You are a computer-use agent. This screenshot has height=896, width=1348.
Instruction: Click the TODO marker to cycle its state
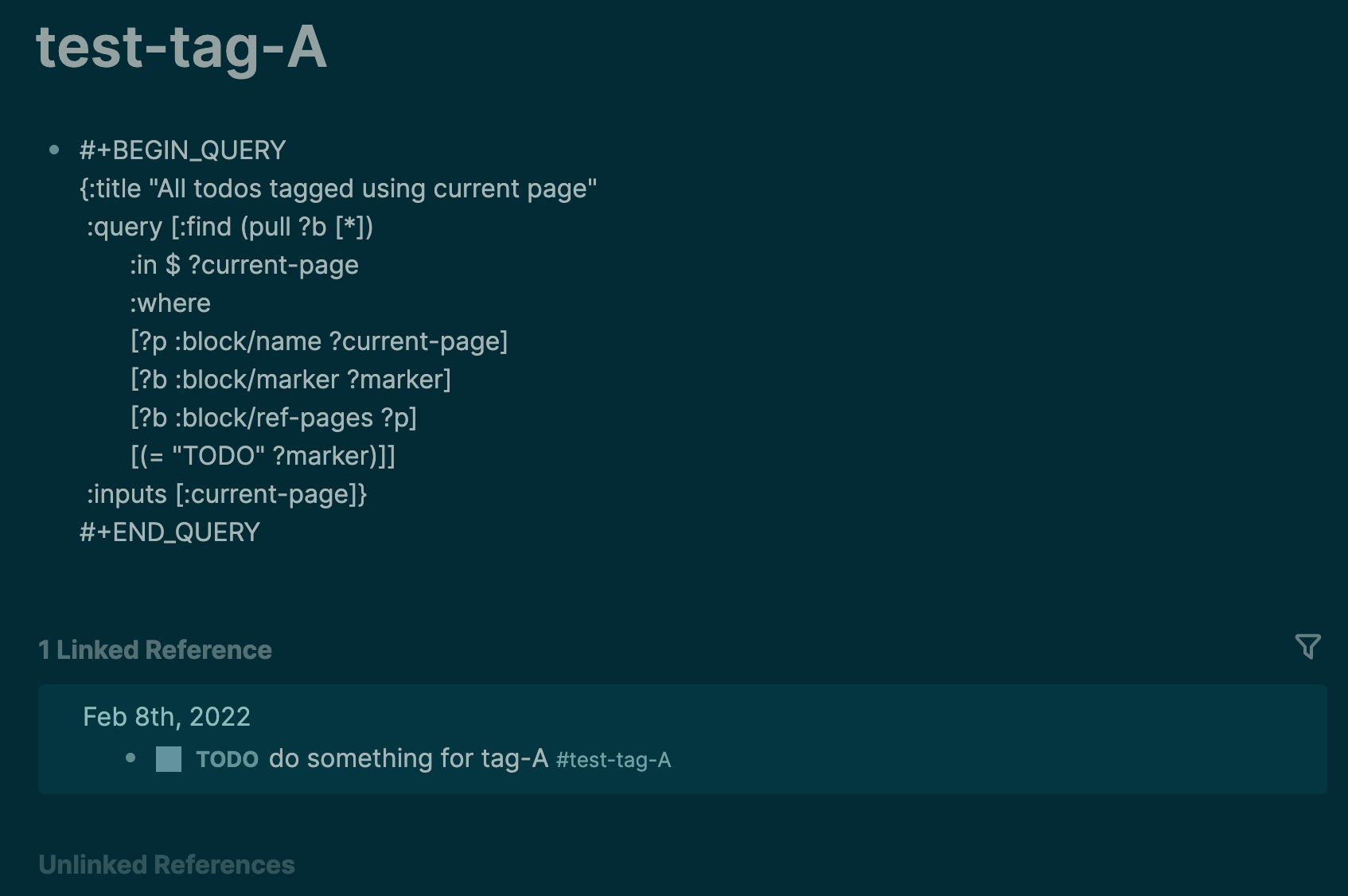228,759
